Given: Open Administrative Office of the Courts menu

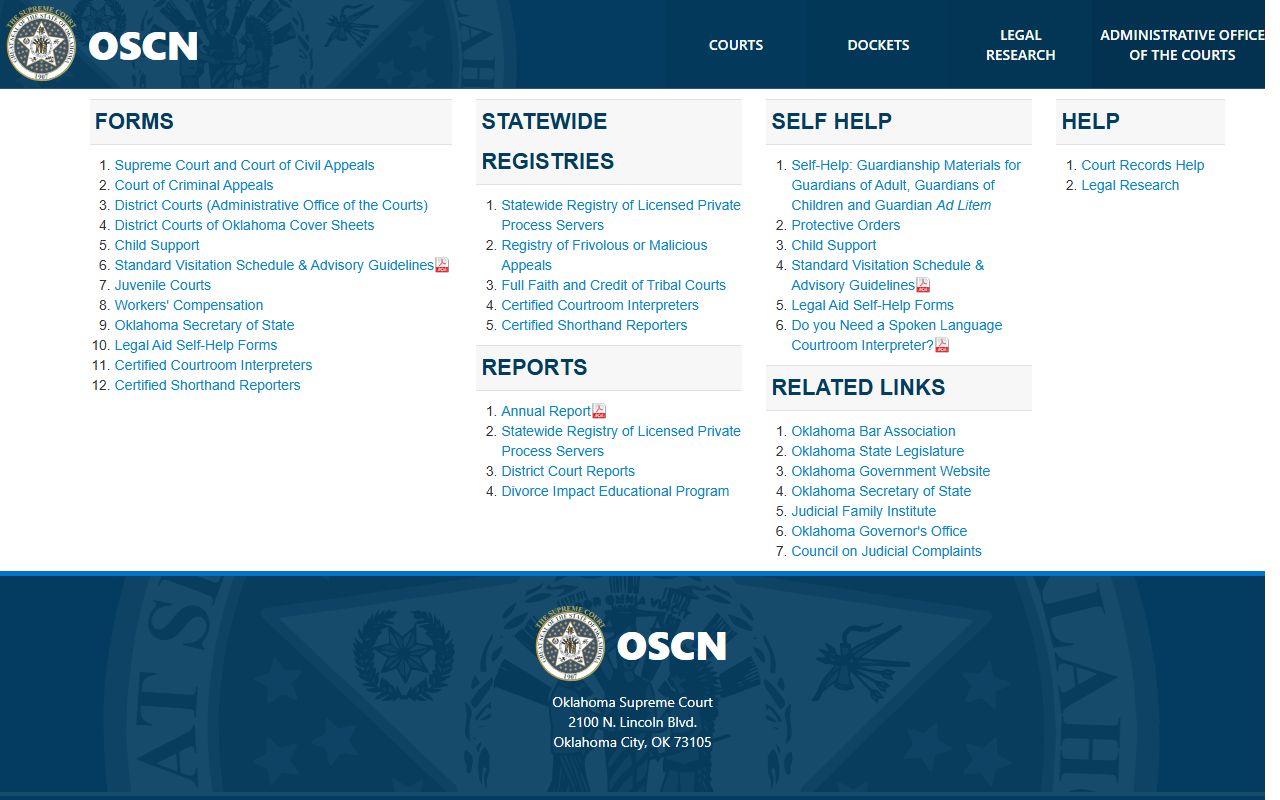Looking at the screenshot, I should pyautogui.click(x=1182, y=45).
